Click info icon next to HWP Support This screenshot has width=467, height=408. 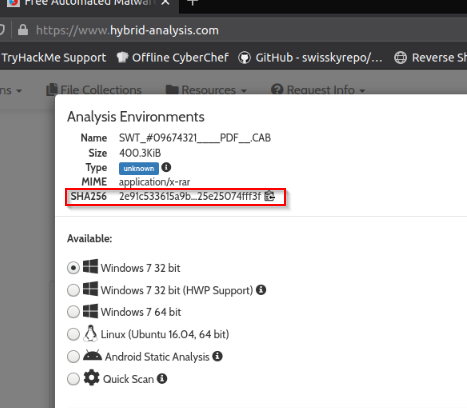(261, 290)
